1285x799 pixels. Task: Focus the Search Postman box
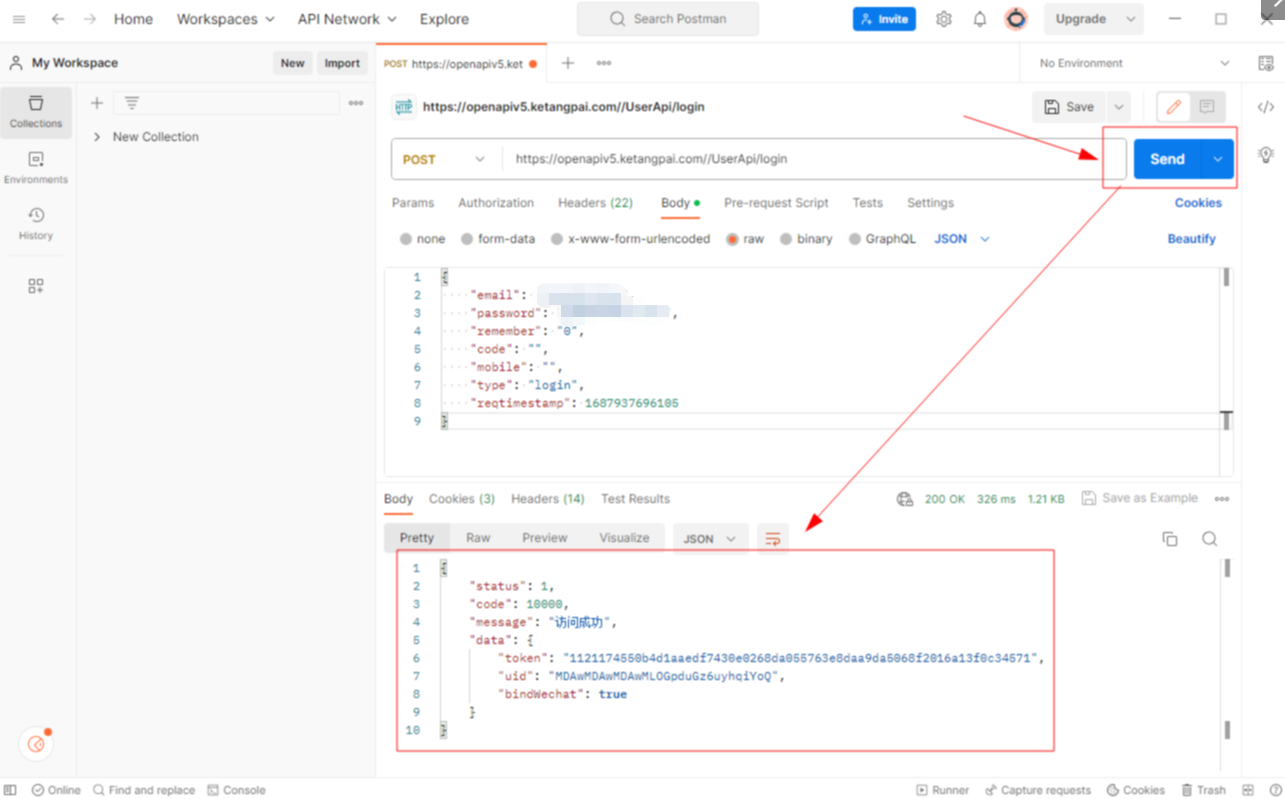(x=668, y=19)
